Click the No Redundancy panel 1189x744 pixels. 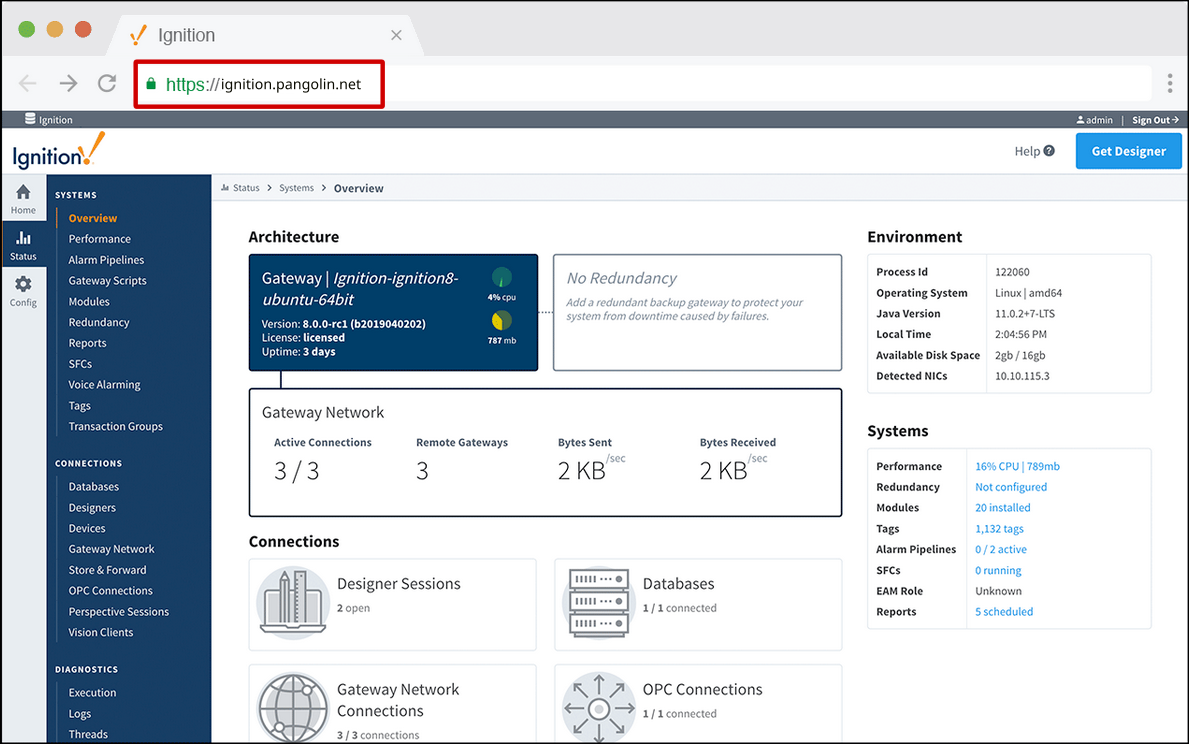698,312
